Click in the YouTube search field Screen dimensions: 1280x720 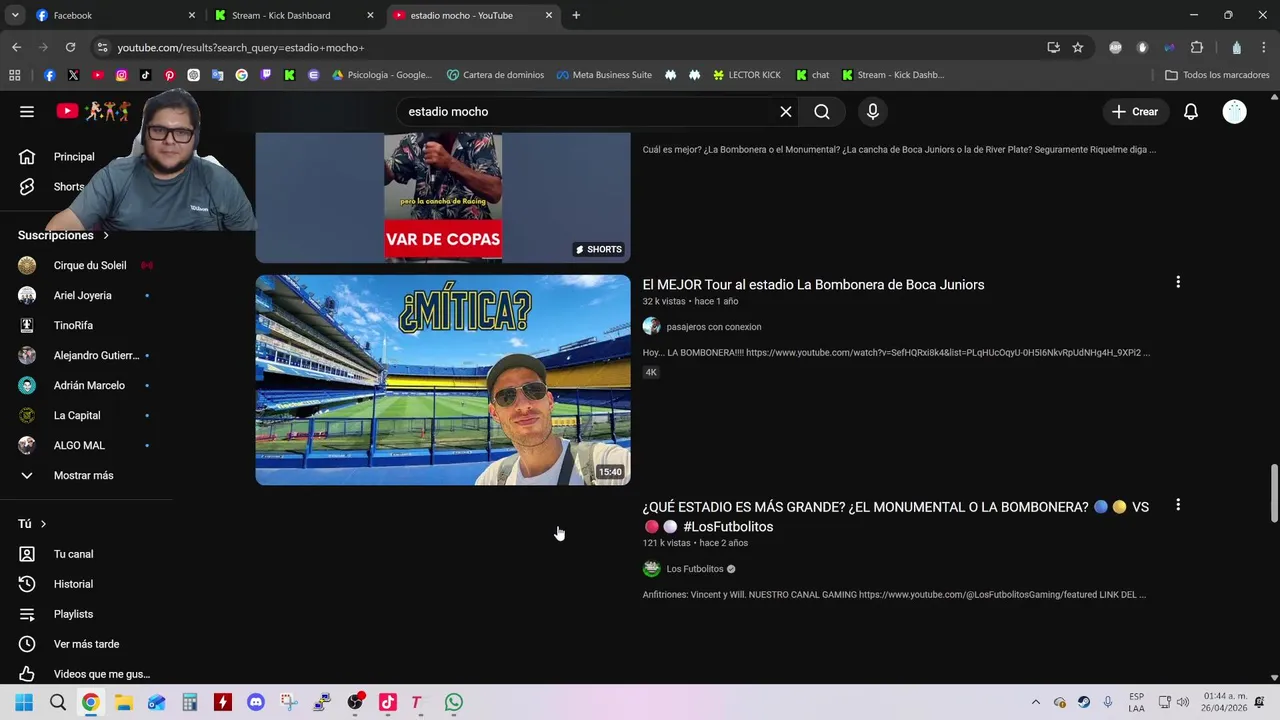[585, 112]
